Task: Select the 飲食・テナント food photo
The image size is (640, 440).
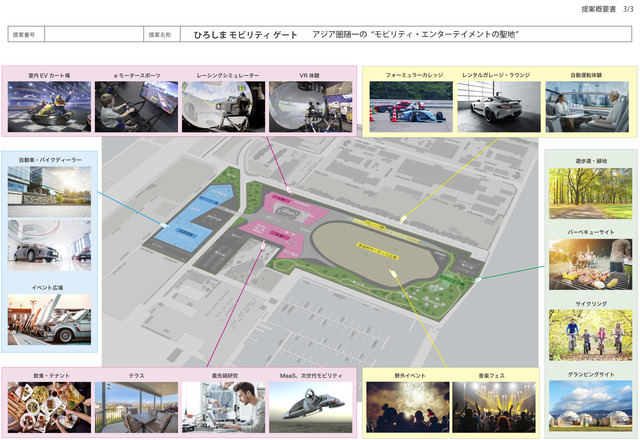Action: pos(49,407)
